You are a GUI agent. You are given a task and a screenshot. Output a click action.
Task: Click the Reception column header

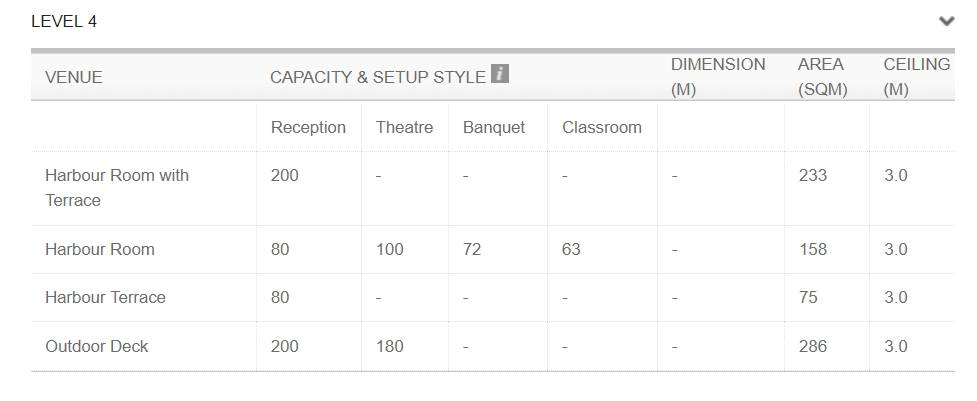[x=308, y=128]
